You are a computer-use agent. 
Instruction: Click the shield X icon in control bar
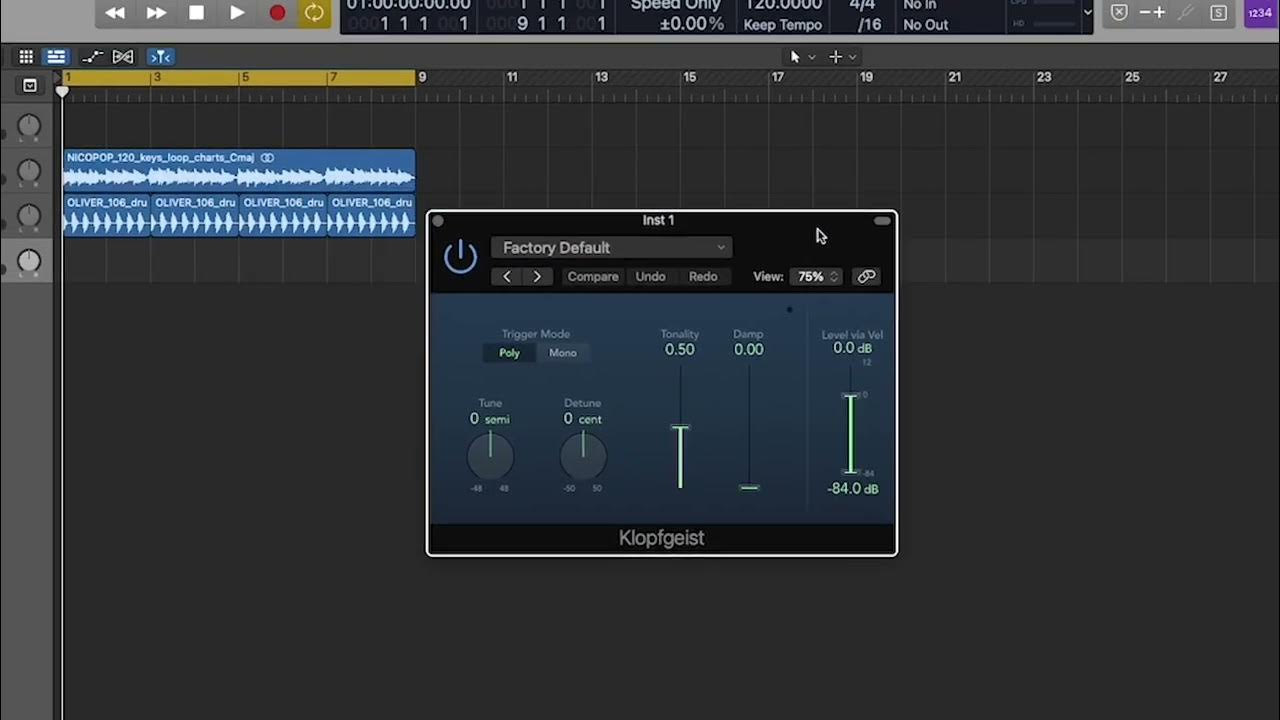1119,13
